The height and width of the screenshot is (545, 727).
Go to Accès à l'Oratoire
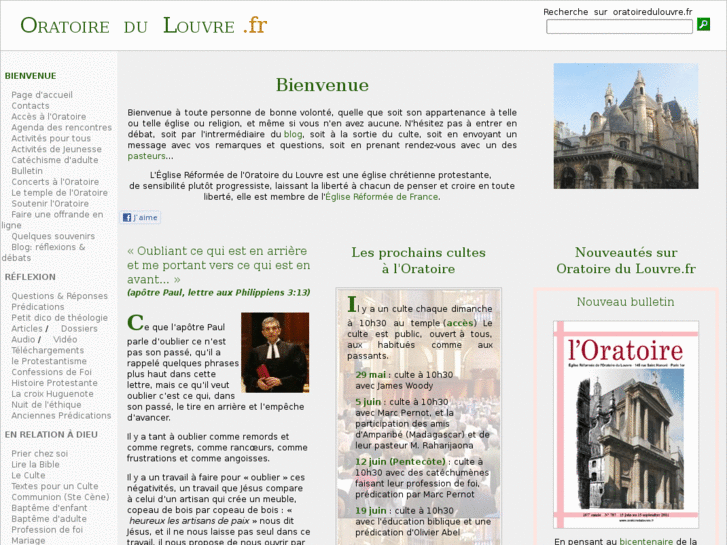[x=49, y=116]
